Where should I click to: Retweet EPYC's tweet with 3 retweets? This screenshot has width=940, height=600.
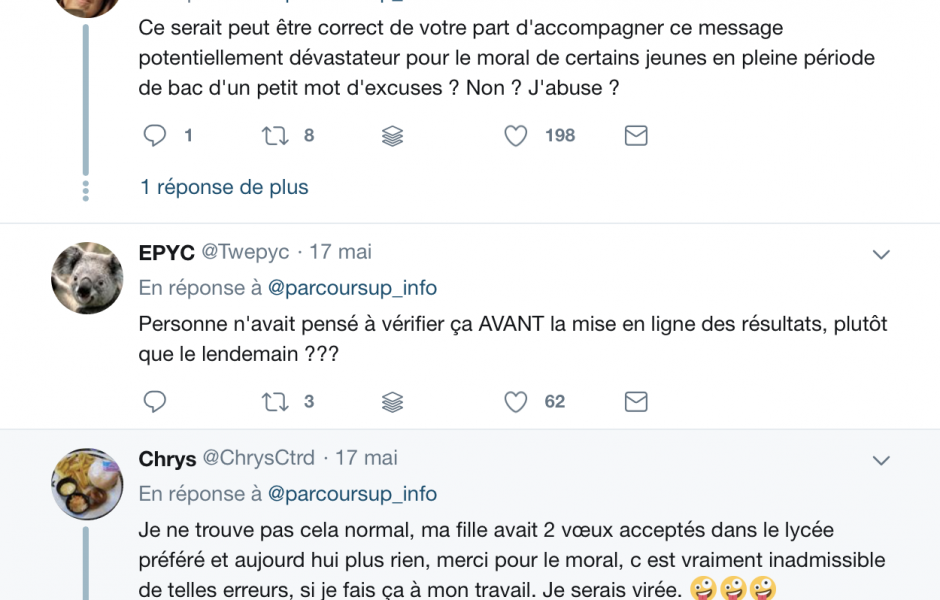[275, 402]
